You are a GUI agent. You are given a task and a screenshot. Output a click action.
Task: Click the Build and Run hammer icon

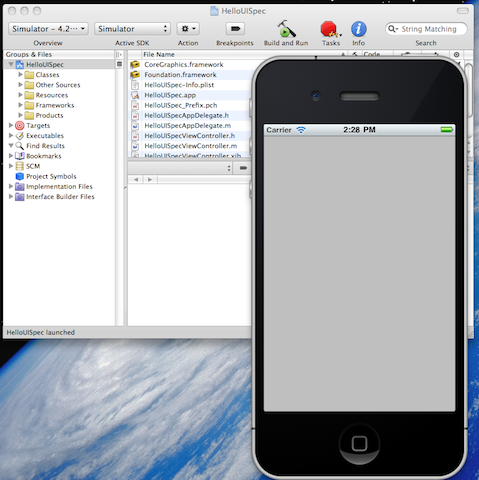(286, 29)
